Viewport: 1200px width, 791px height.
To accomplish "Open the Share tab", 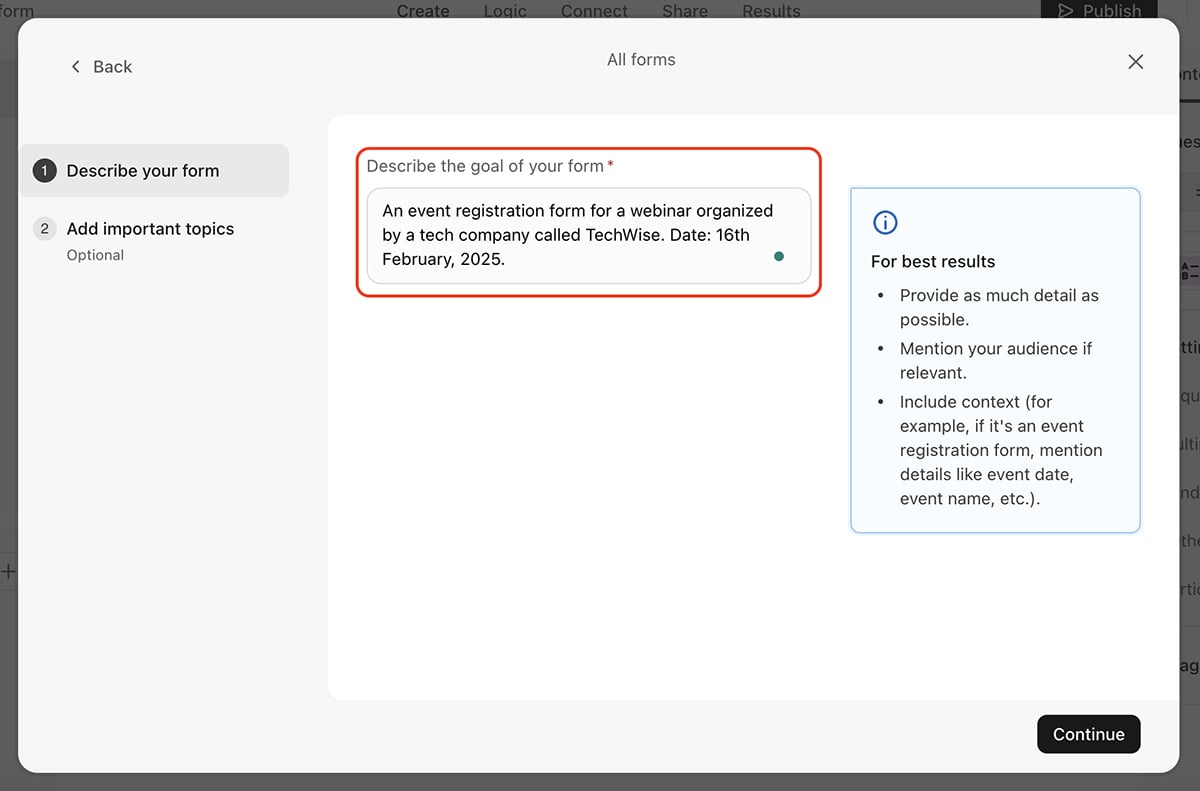I will click(x=684, y=11).
